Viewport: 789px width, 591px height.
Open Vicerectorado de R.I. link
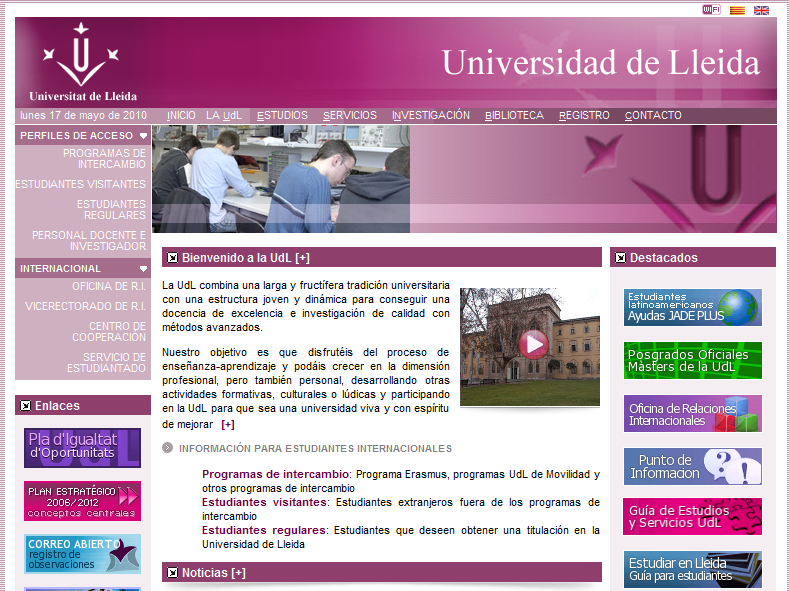86,306
